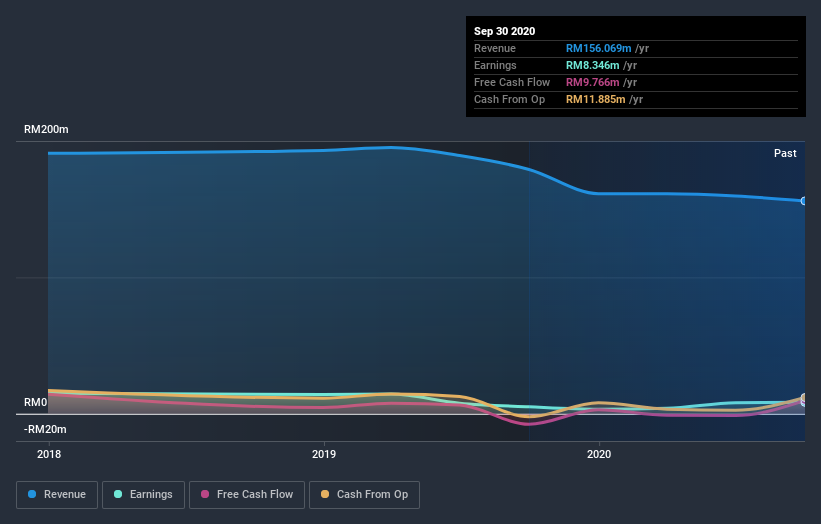
Task: Click the RM9.766m free cash flow value
Action: 593,82
